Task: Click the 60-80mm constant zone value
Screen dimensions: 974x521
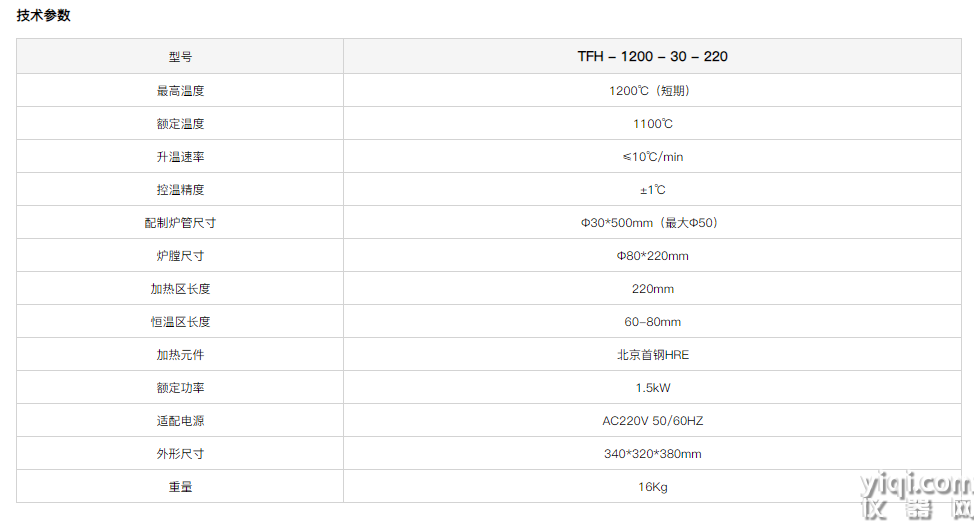Action: coord(652,322)
